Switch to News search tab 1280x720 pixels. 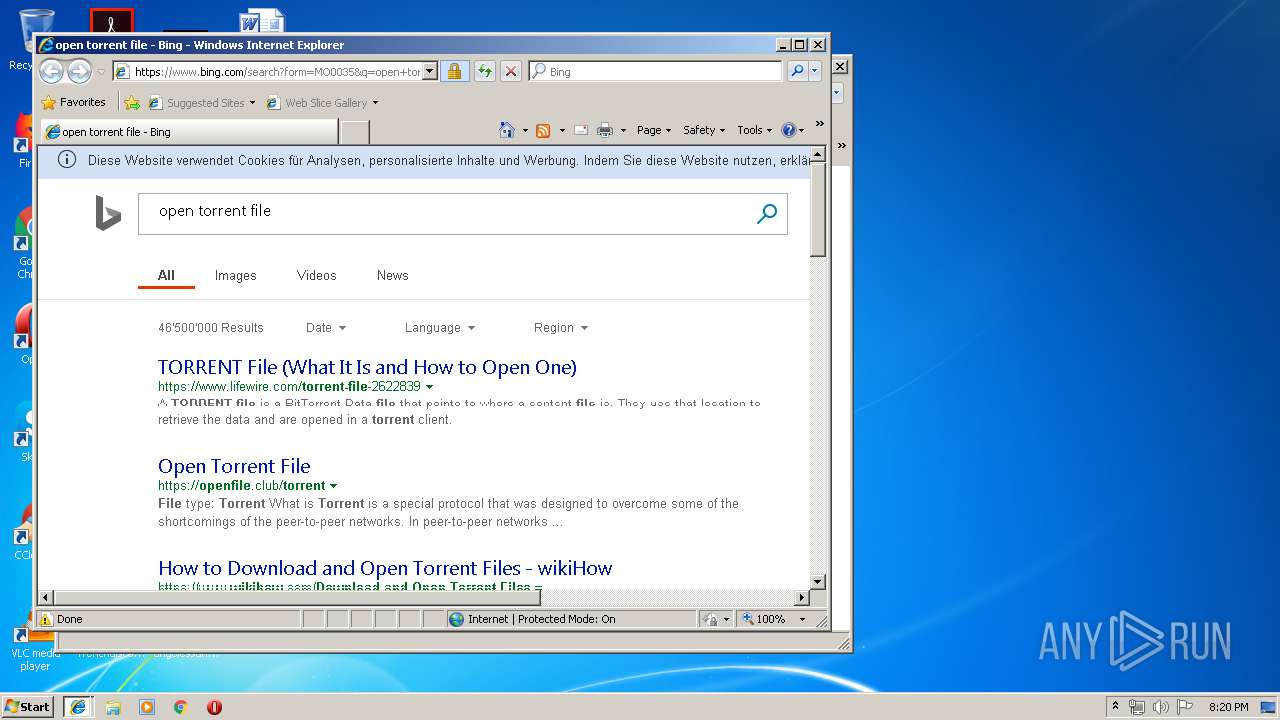(392, 275)
